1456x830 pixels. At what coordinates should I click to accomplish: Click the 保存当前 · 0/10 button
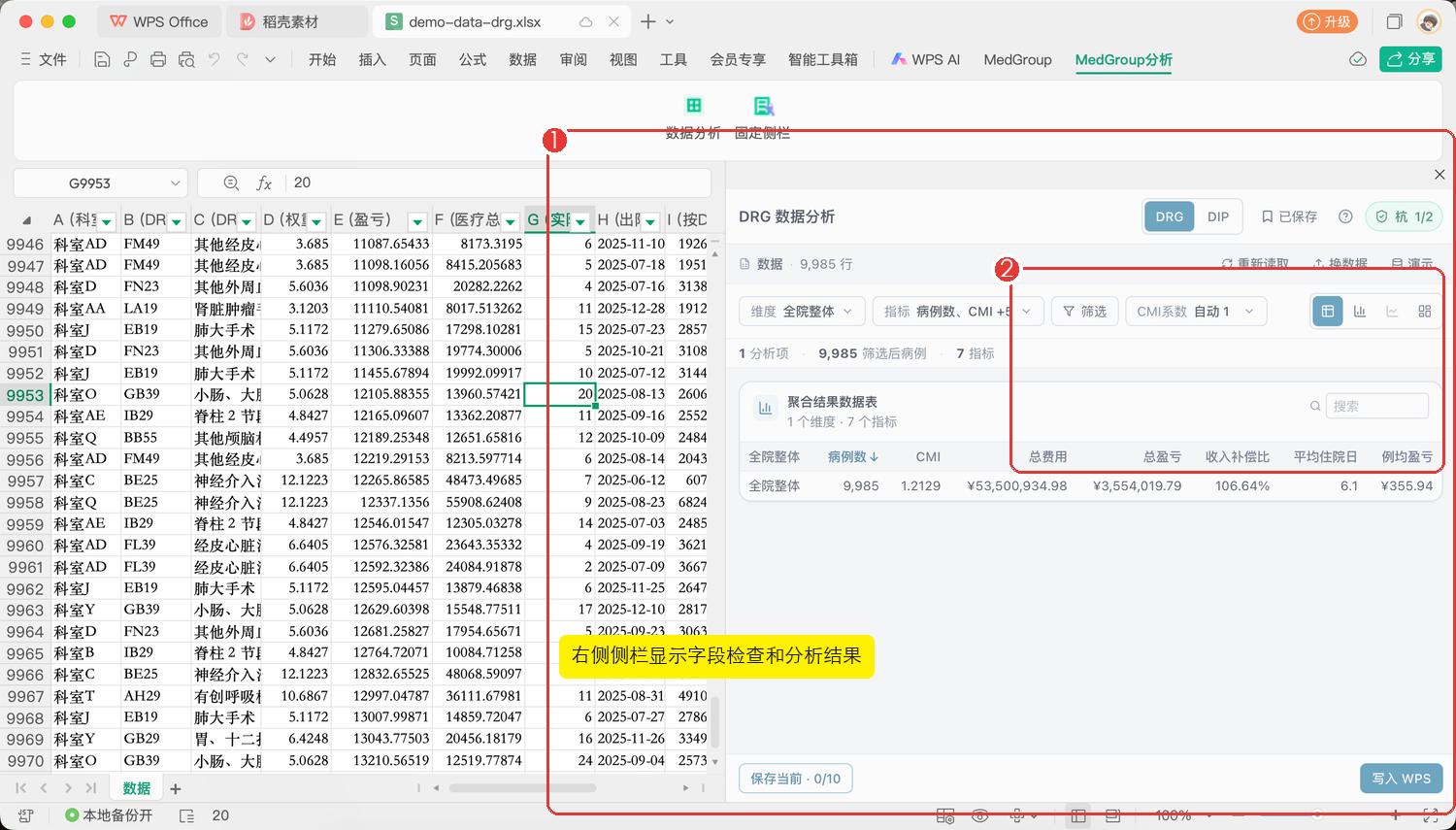[x=796, y=779]
